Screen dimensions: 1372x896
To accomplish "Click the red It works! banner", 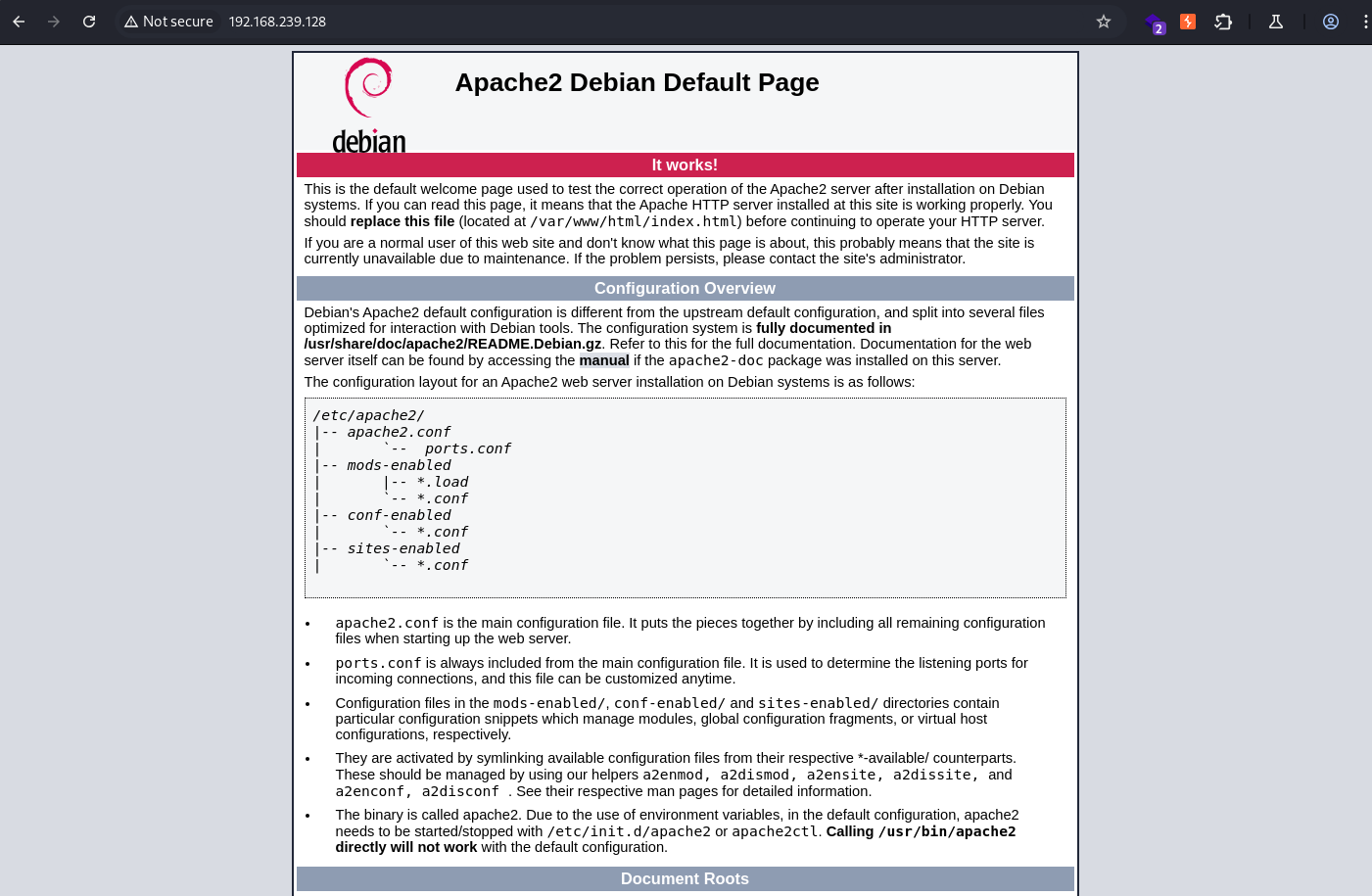I will point(686,165).
